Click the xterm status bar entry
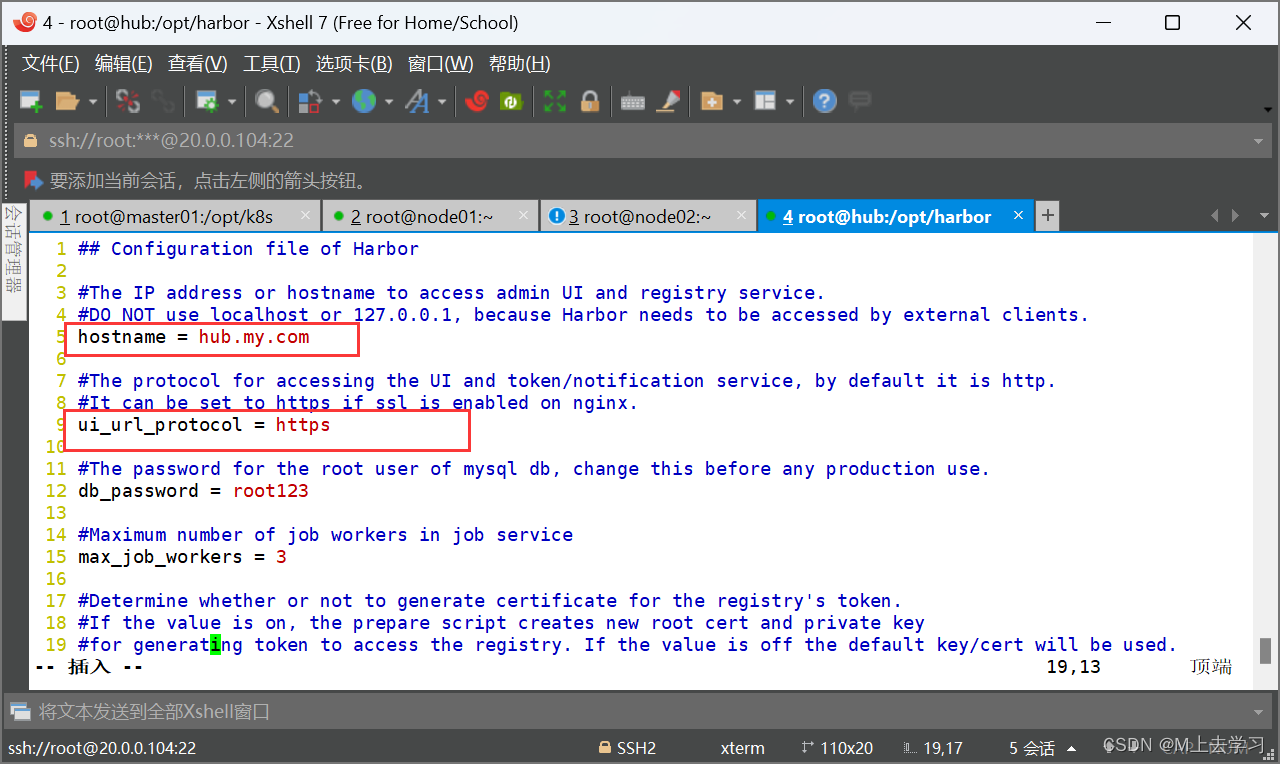Viewport: 1280px width, 764px height. click(742, 748)
